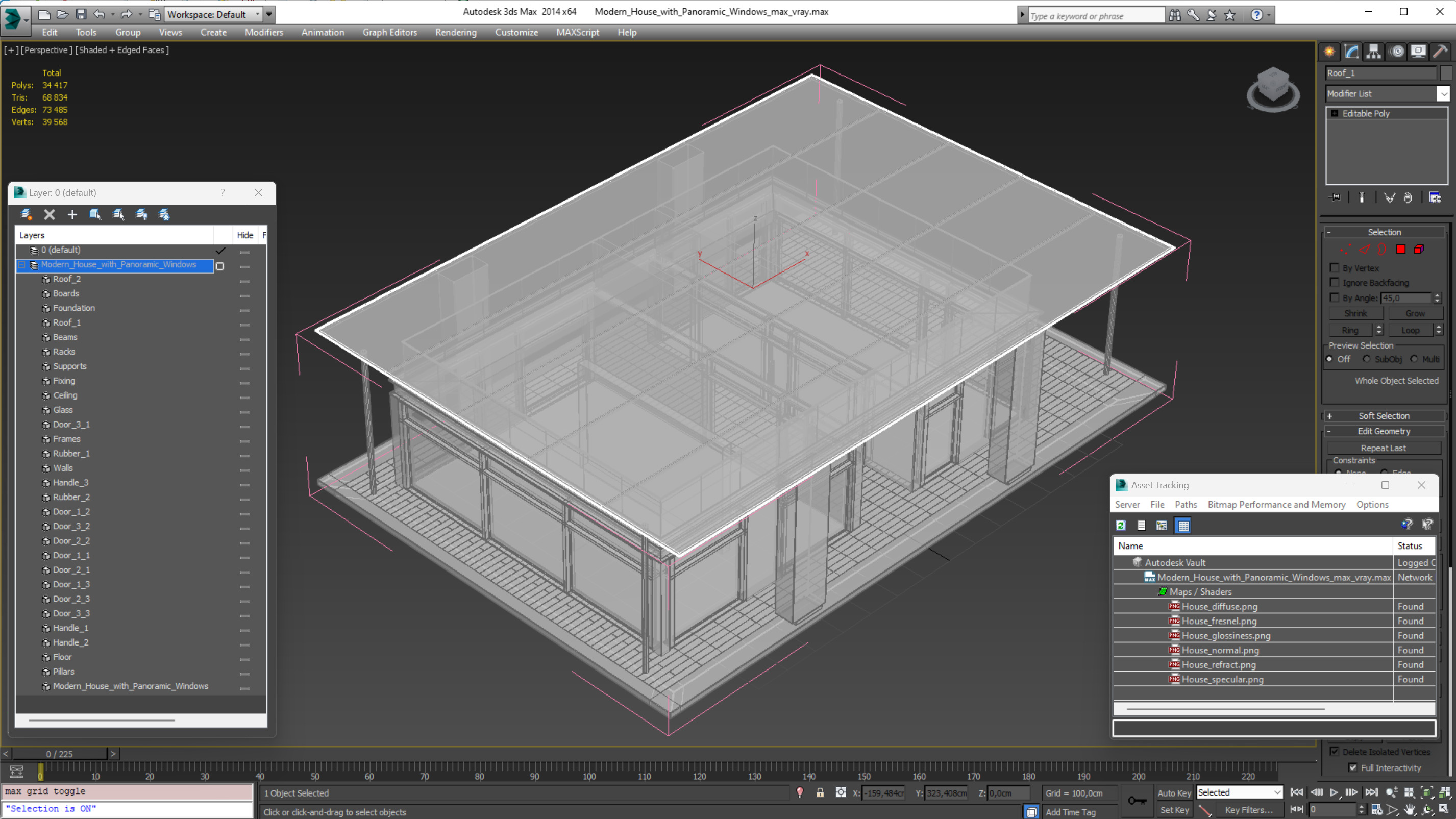Viewport: 1456px width, 819px height.
Task: Toggle Full Interactivity checkbox
Action: pyautogui.click(x=1352, y=767)
